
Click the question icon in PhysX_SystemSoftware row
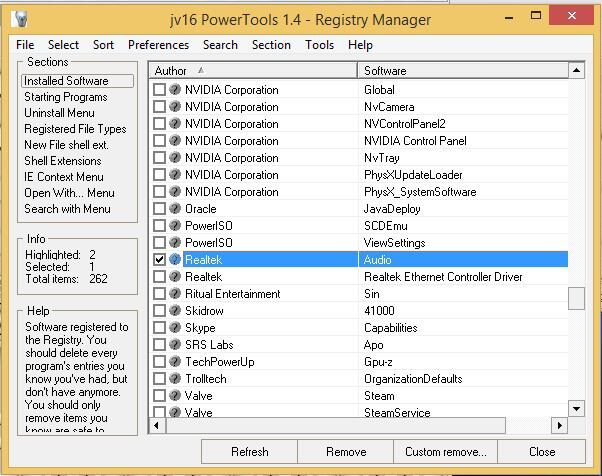tap(175, 191)
